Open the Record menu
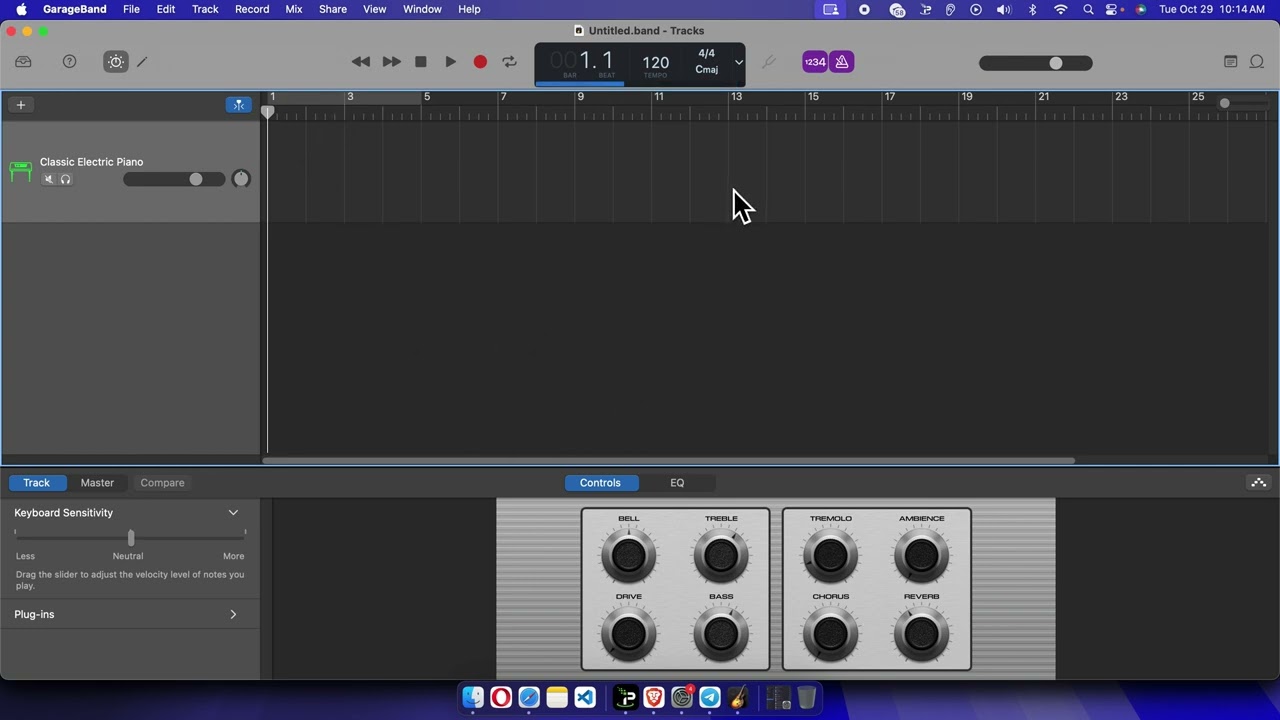The height and width of the screenshot is (720, 1280). tap(252, 9)
